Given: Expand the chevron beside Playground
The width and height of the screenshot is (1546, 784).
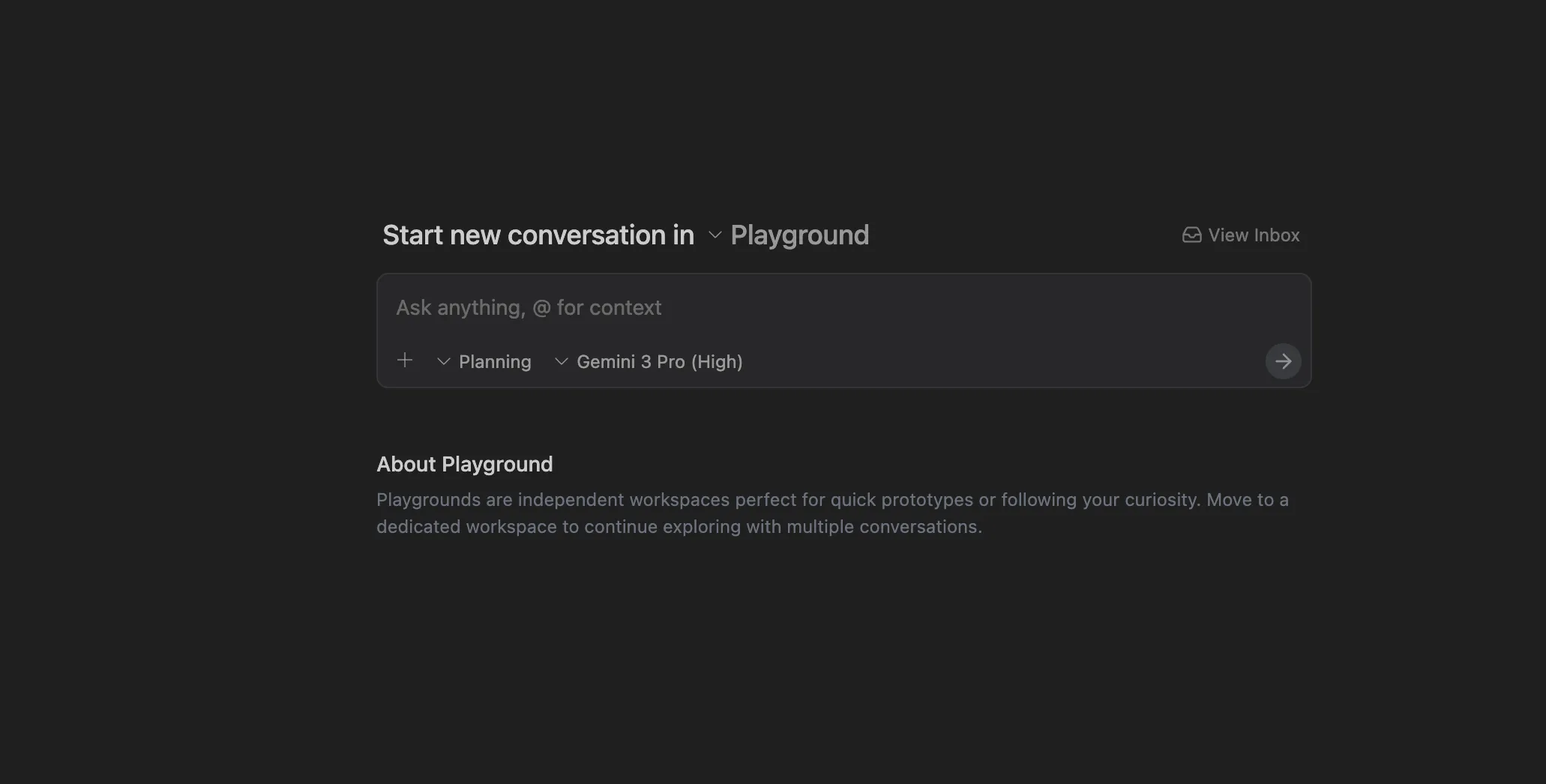Looking at the screenshot, I should pos(715,235).
